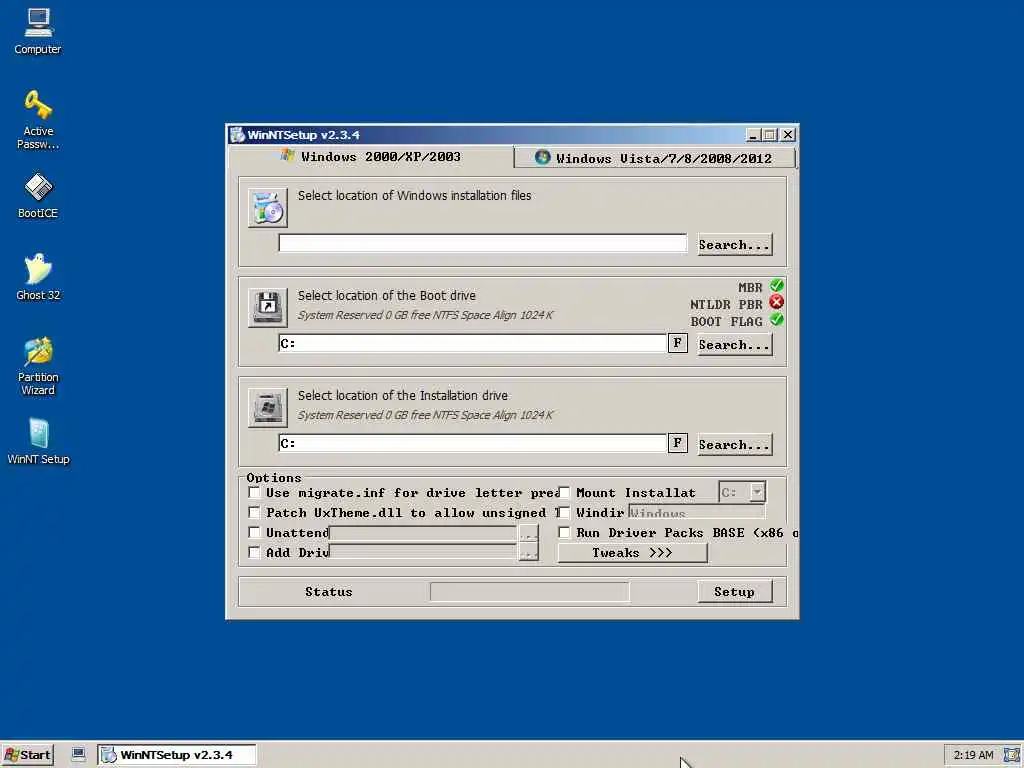Click the F button for Boot drive
This screenshot has width=1024, height=768.
677,343
